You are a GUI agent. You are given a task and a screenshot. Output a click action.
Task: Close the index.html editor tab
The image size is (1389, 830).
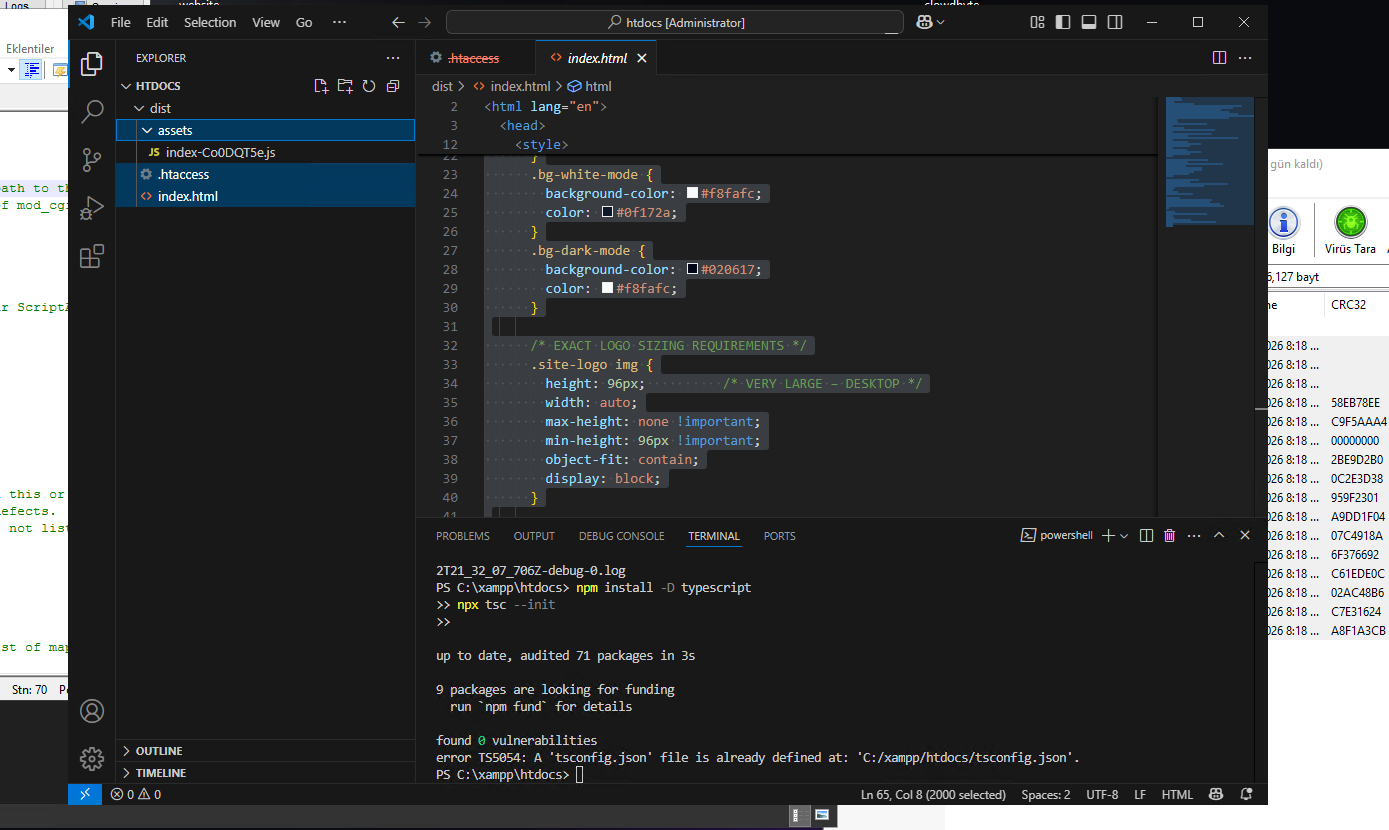click(642, 58)
